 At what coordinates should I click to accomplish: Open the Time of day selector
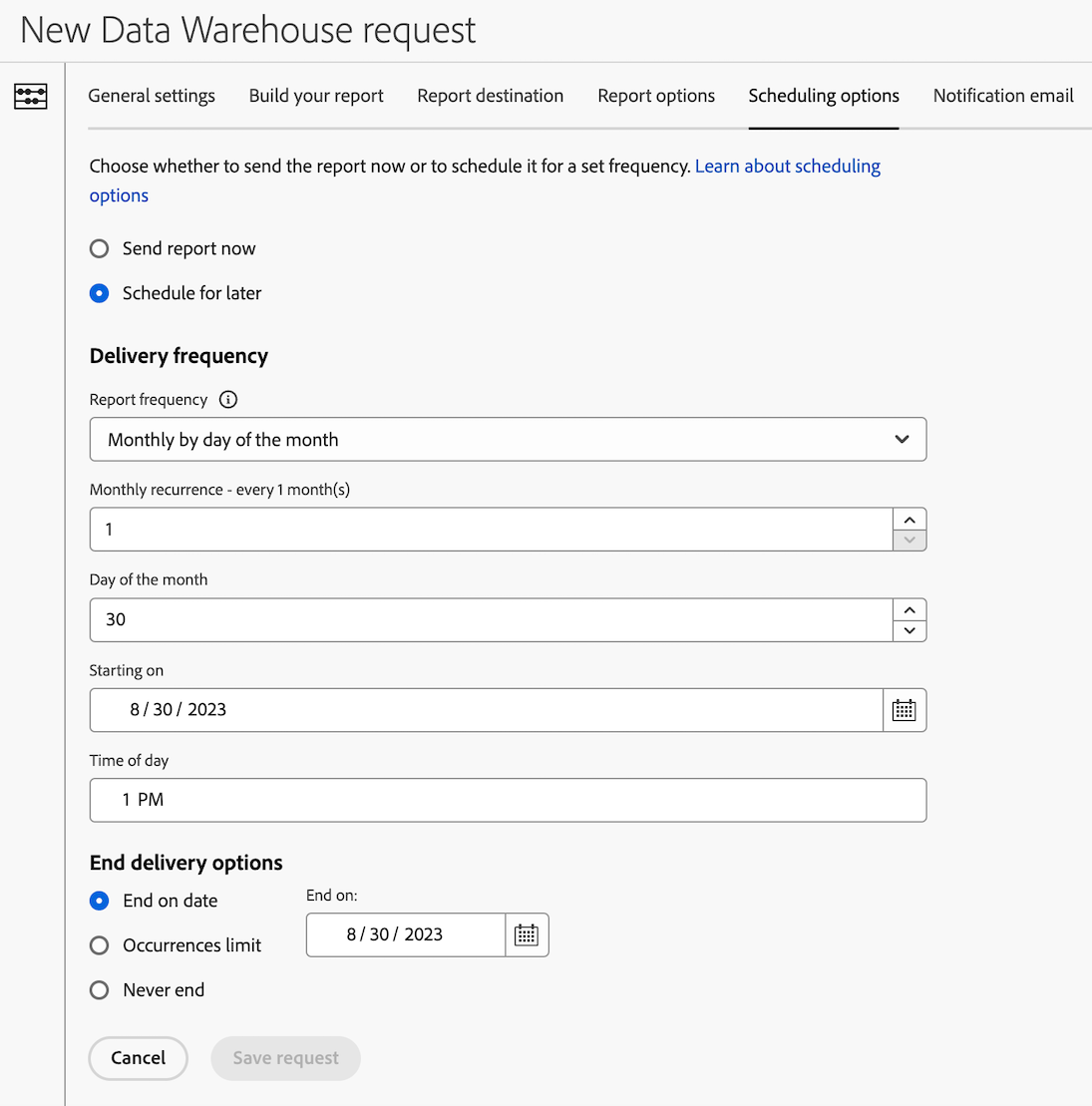pos(508,800)
